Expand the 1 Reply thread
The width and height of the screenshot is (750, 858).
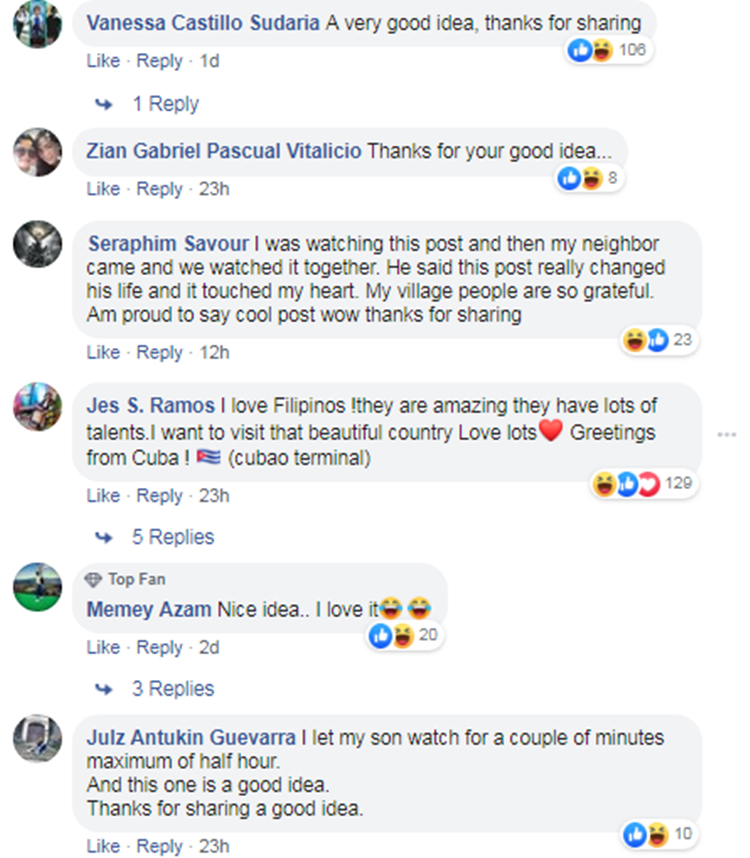165,104
